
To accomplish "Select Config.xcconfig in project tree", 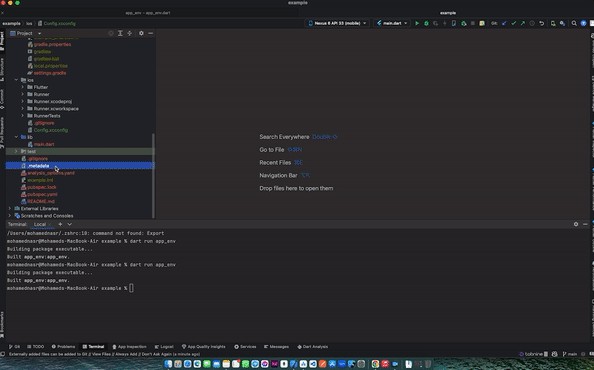I will point(51,130).
